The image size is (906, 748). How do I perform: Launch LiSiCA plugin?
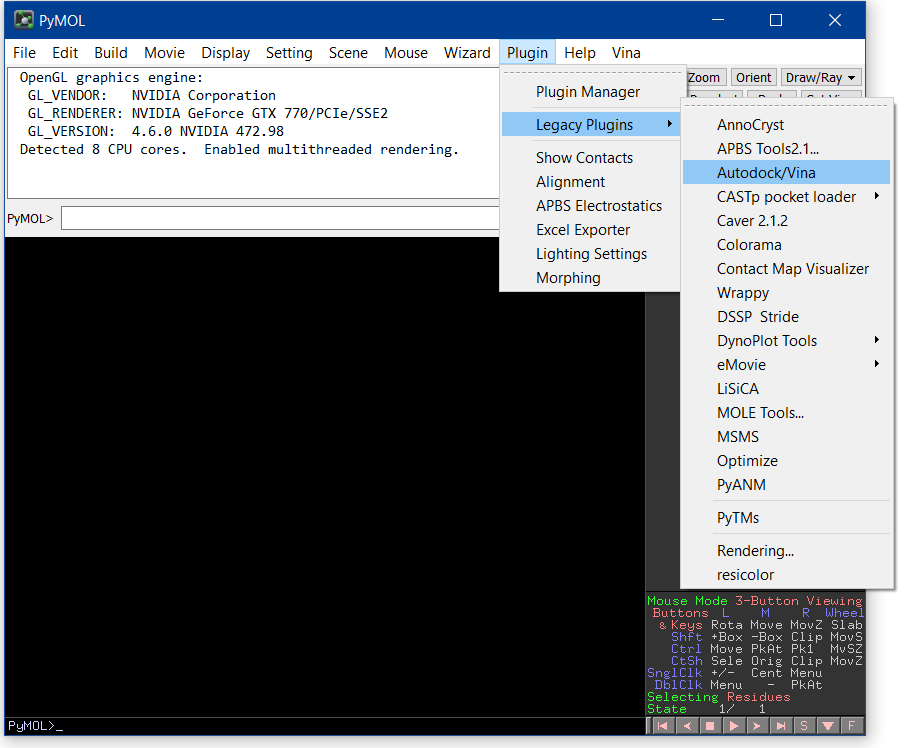pos(786,389)
